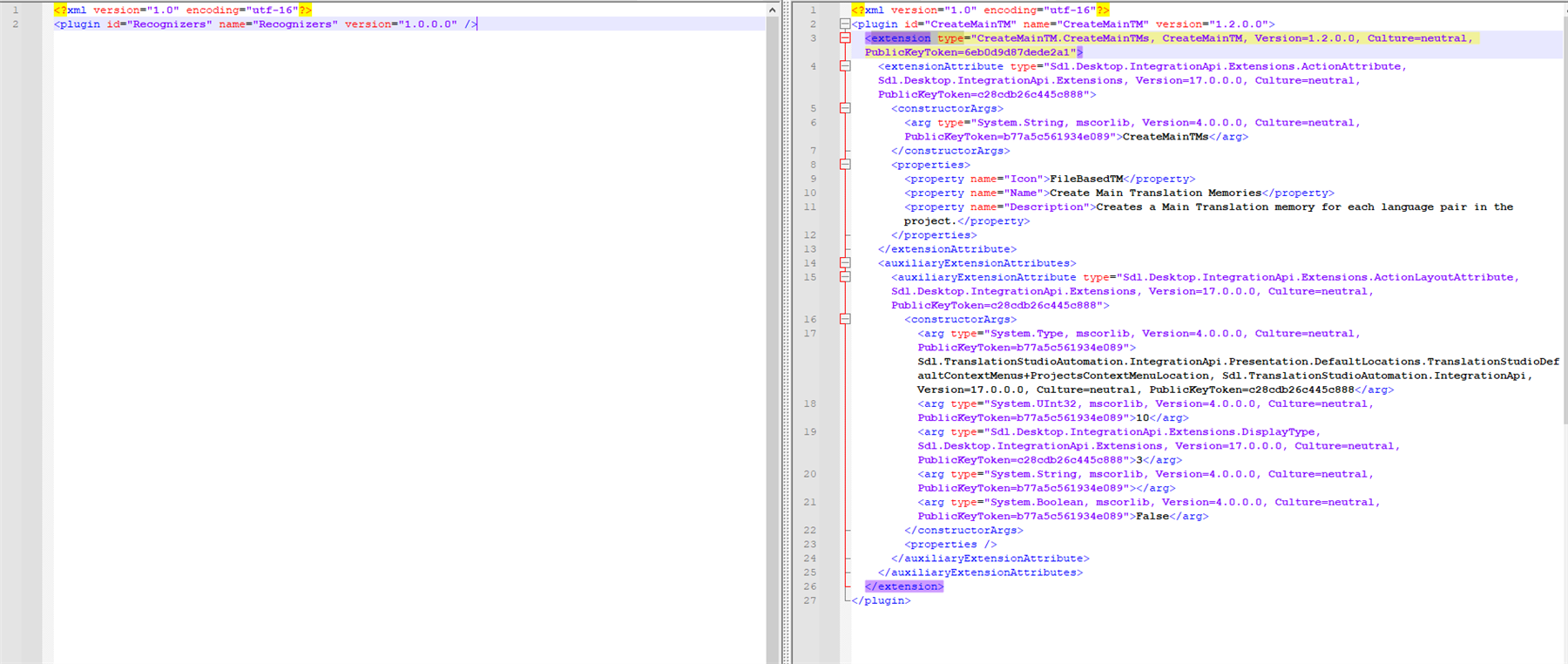Click the CreateMainTMs constructor argument value
Screen dimensions: 1568x664
coord(1166,137)
